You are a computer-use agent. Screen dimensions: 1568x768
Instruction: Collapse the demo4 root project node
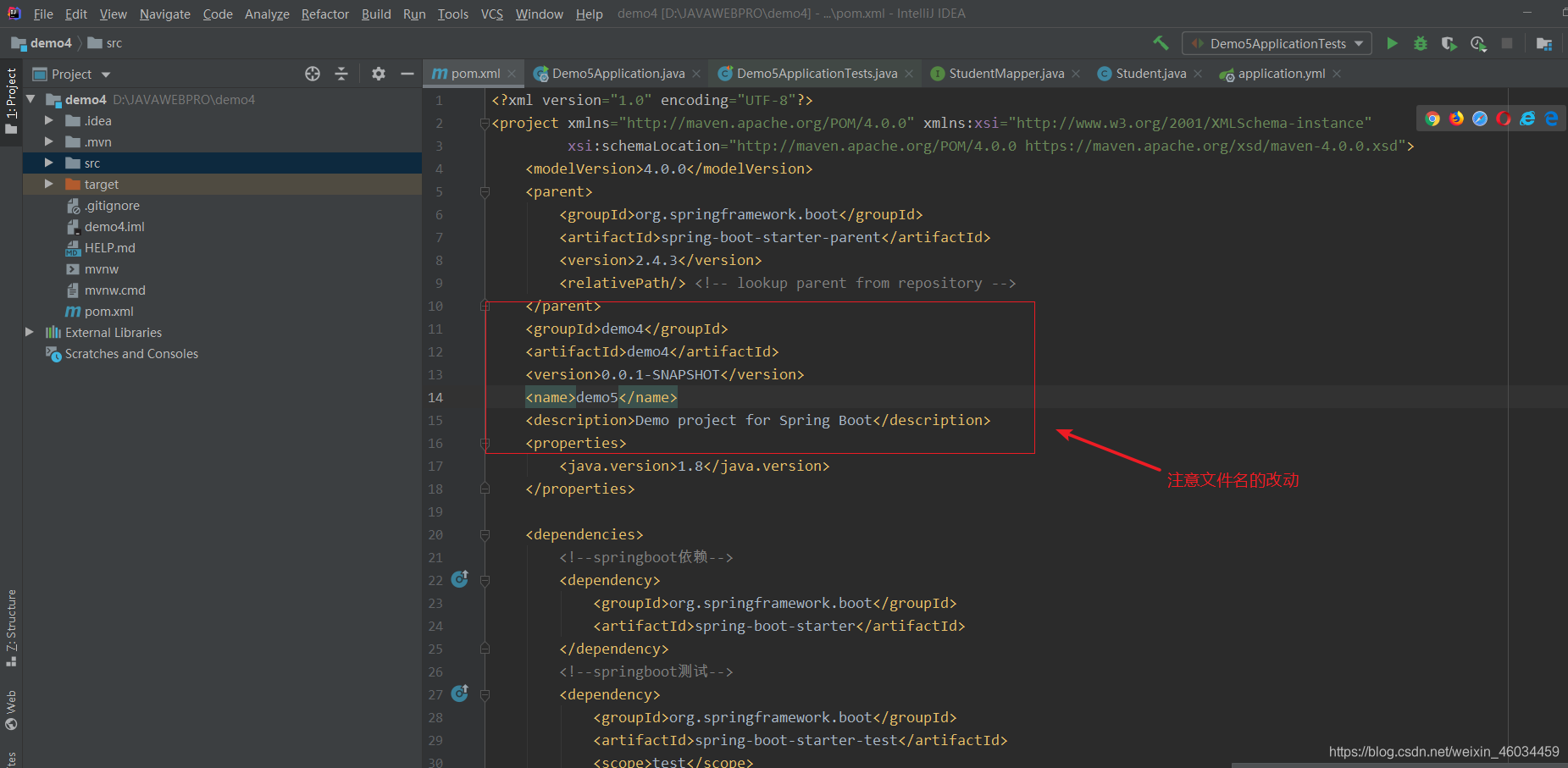click(30, 99)
